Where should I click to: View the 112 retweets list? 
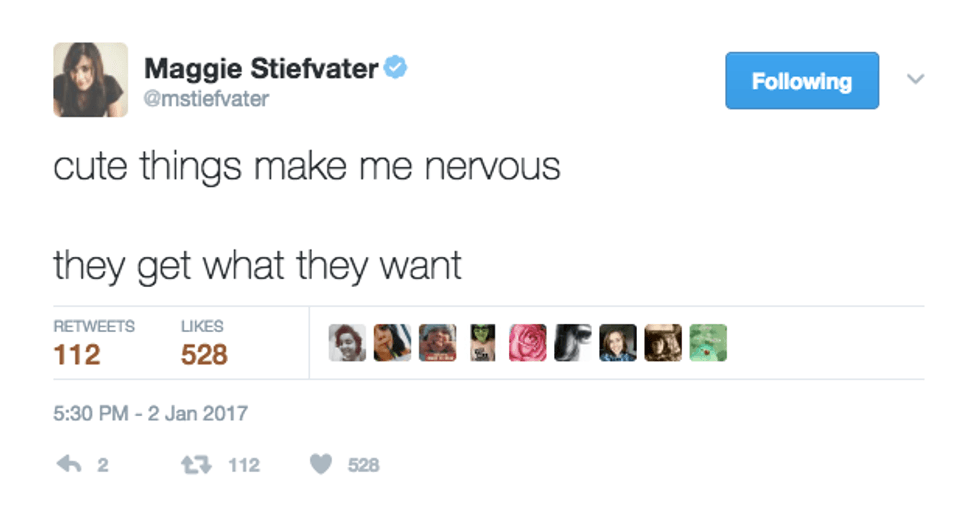78,343
